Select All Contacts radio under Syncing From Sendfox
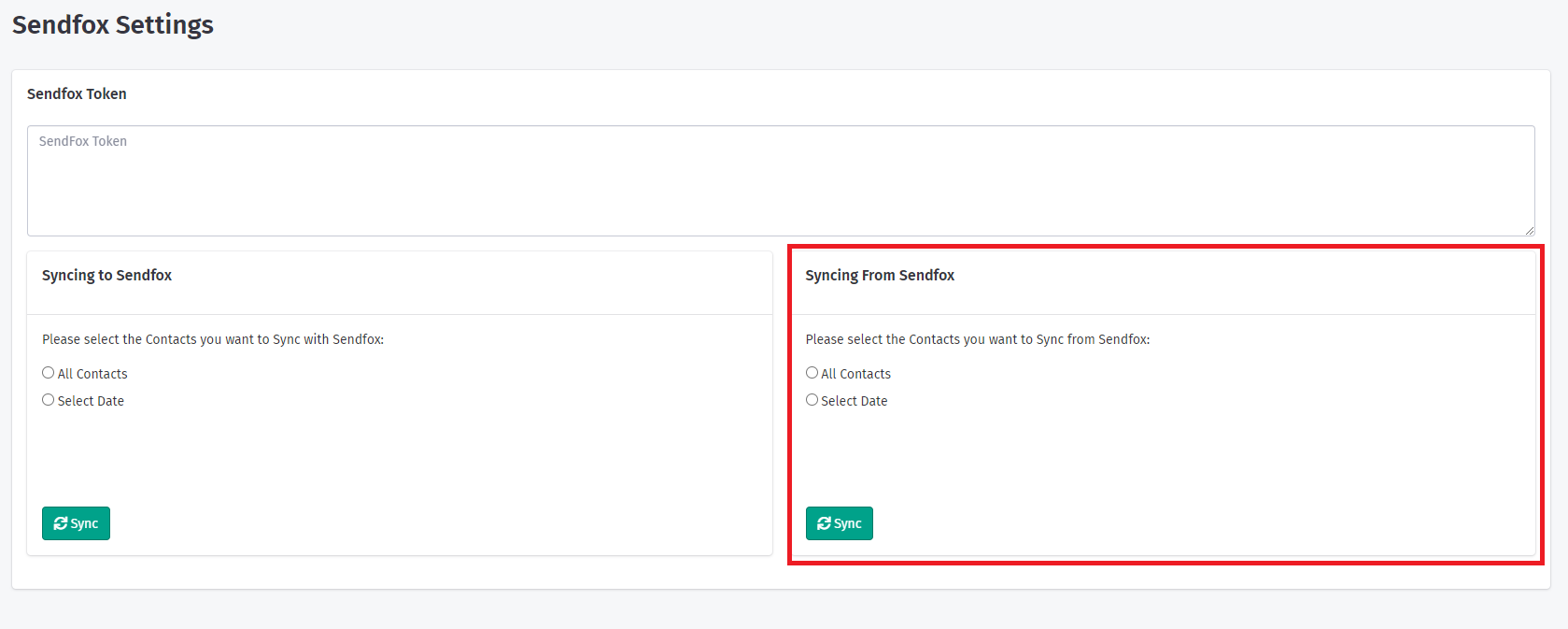 [x=812, y=373]
